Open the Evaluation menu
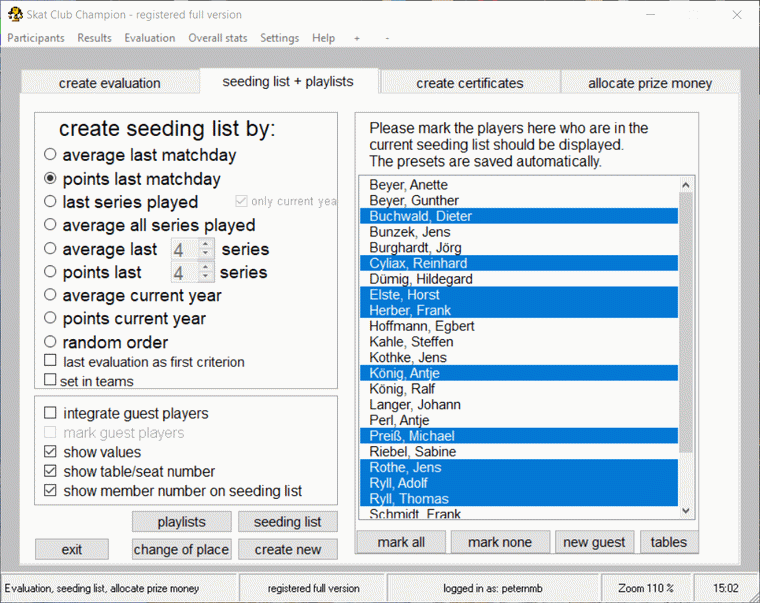This screenshot has height=603, width=760. click(150, 38)
